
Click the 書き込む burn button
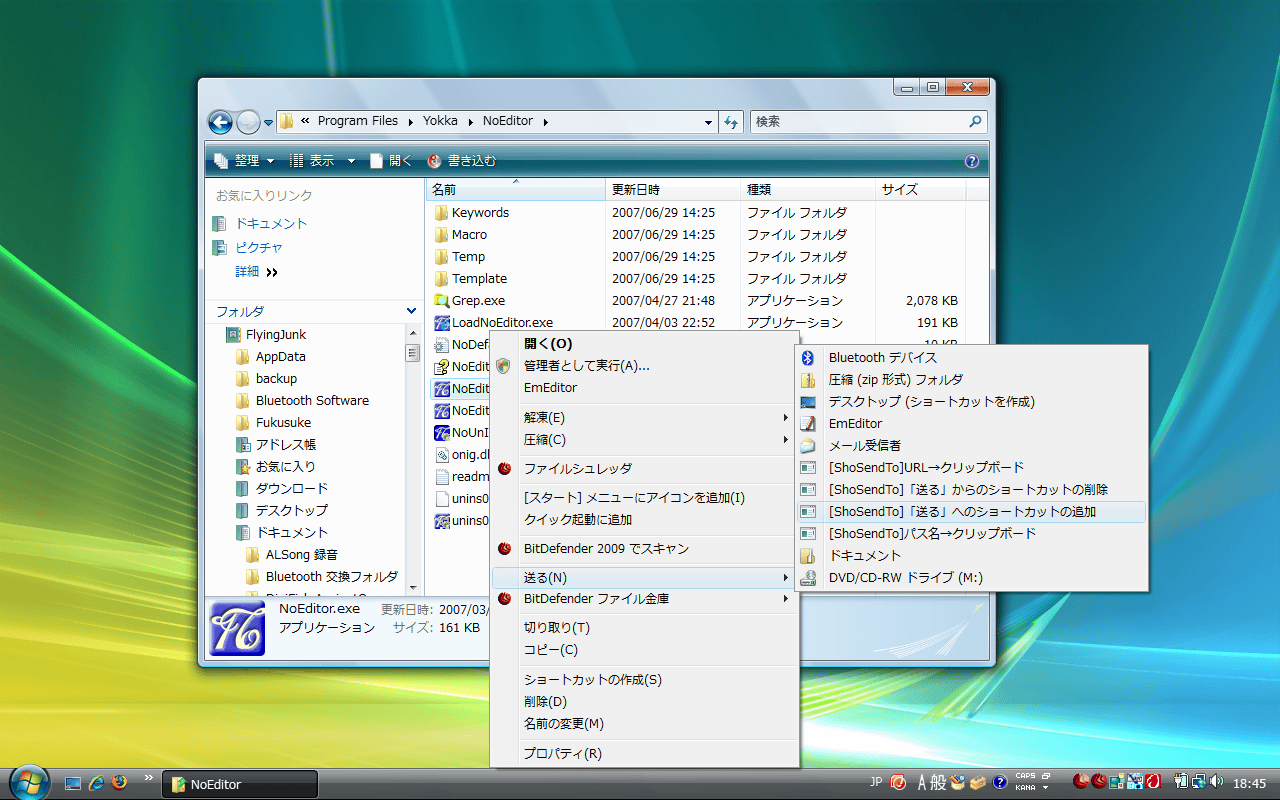pos(461,161)
